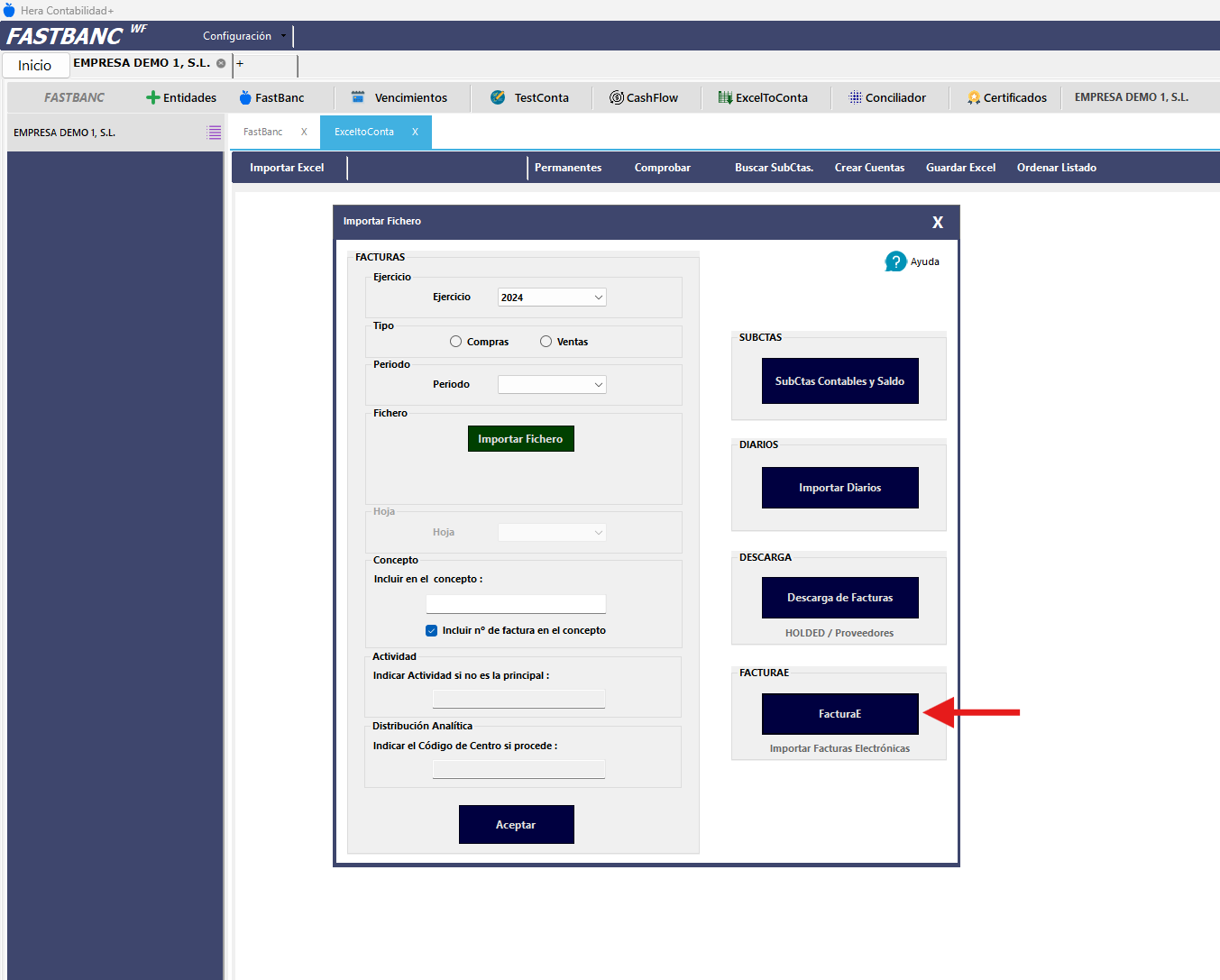1220x980 pixels.
Task: Open the Vencimientos module
Action: coord(399,97)
